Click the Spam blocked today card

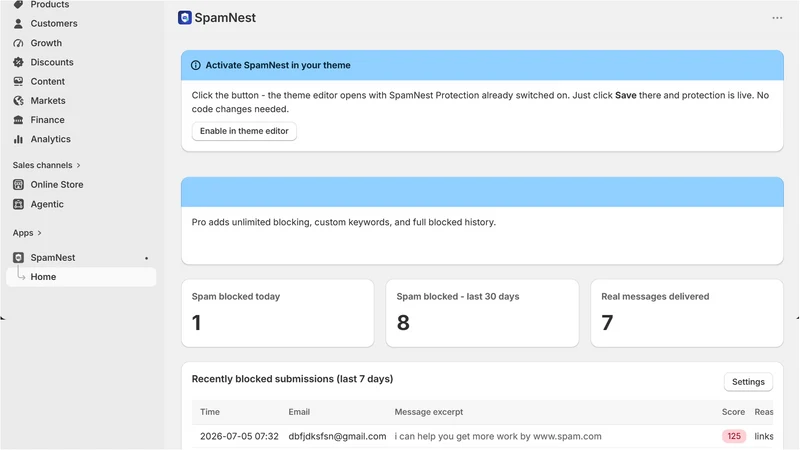[278, 313]
